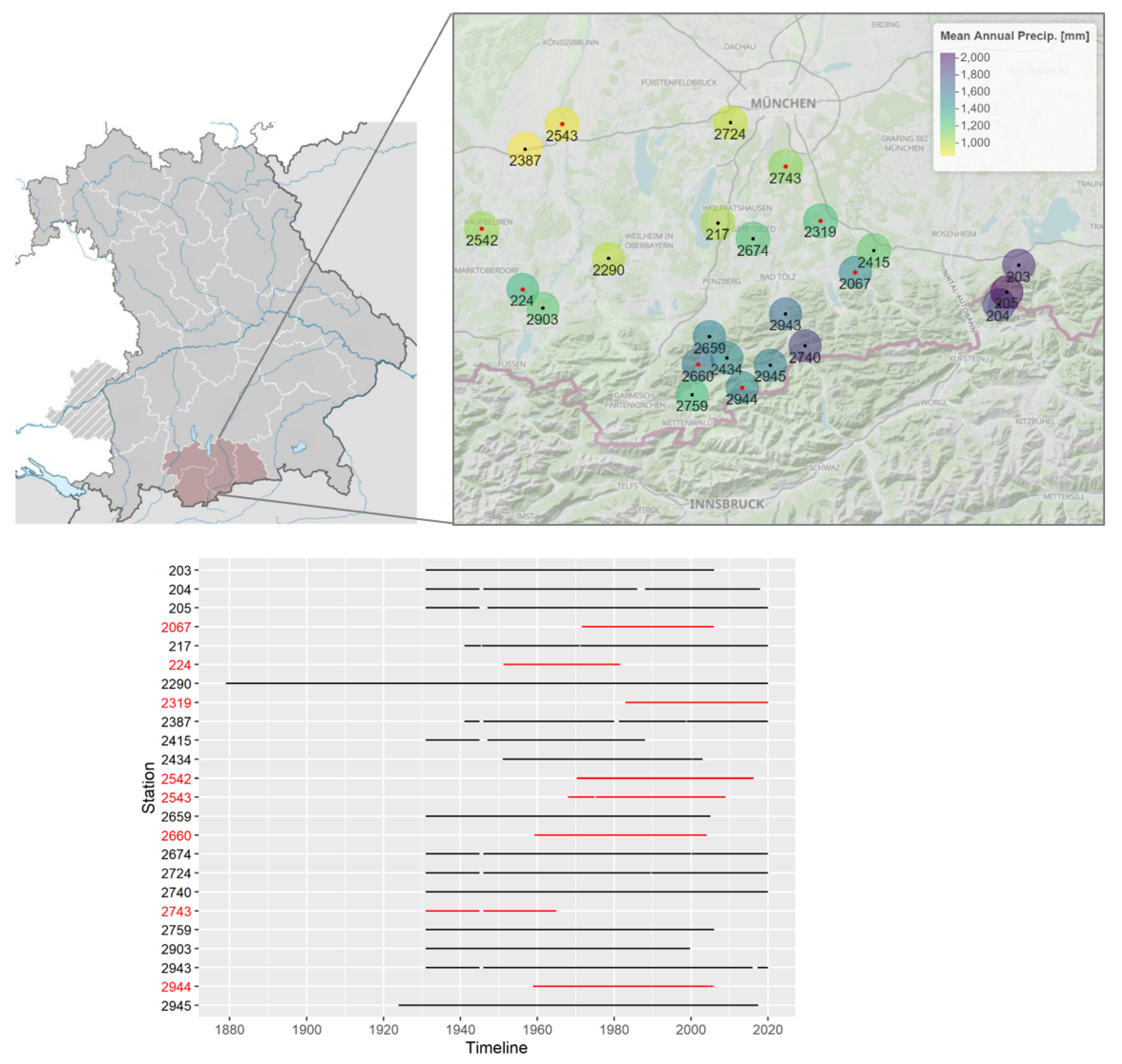Select station 2290 marker circle
This screenshot has width=1122, height=1064.
(x=608, y=258)
